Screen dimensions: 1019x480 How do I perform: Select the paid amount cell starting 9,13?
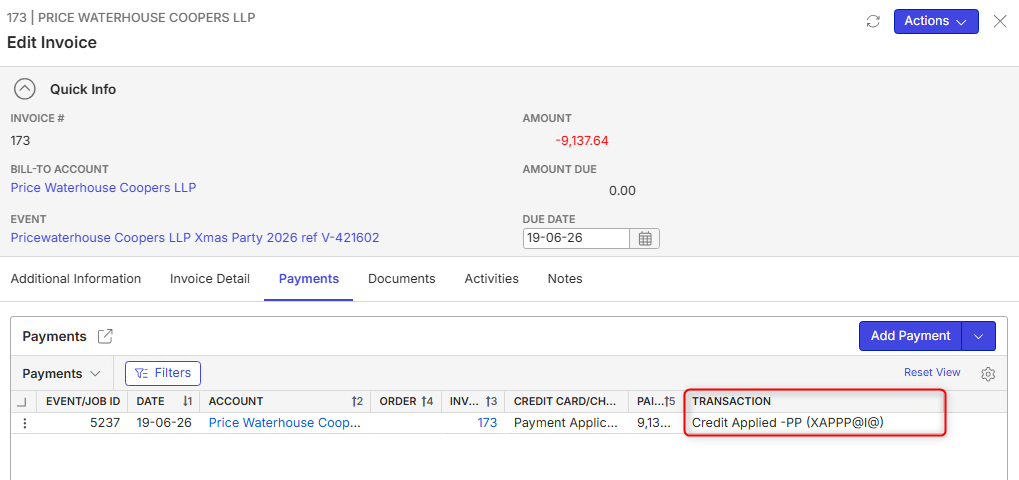[656, 423]
